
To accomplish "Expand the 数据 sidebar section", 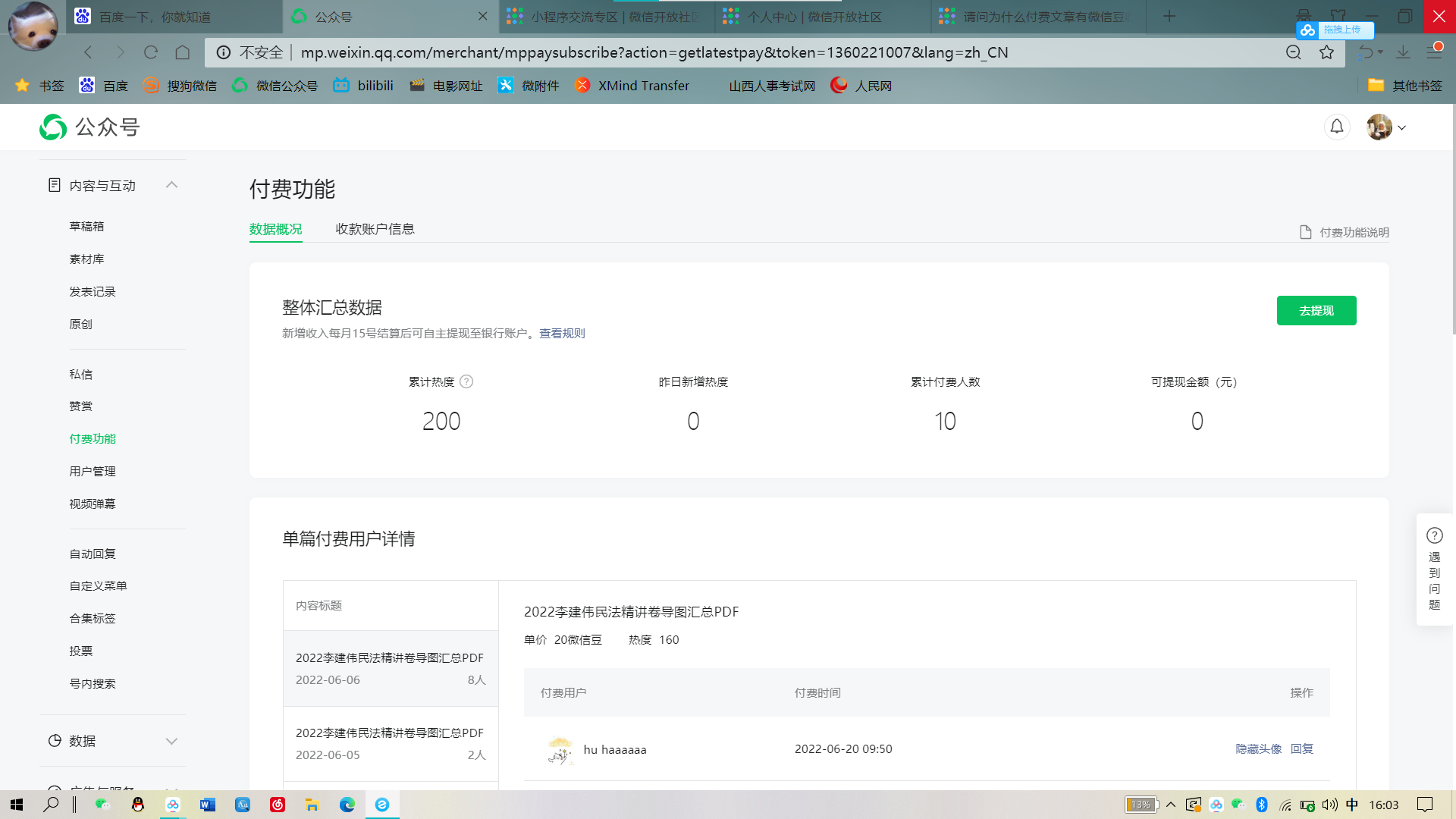I will click(171, 741).
